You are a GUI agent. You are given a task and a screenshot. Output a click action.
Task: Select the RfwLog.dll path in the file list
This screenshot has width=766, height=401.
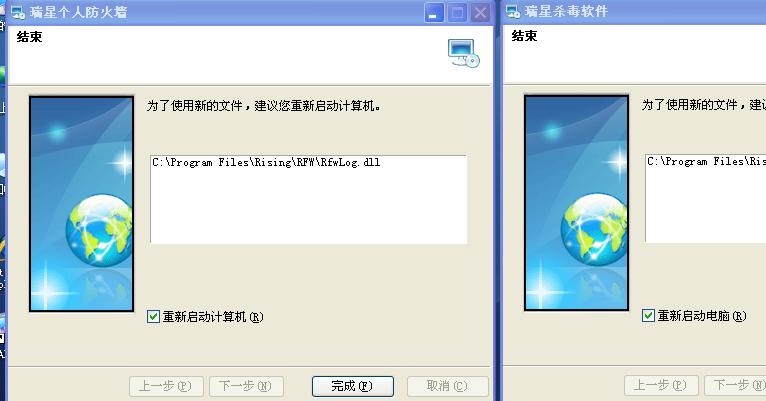pyautogui.click(x=266, y=163)
